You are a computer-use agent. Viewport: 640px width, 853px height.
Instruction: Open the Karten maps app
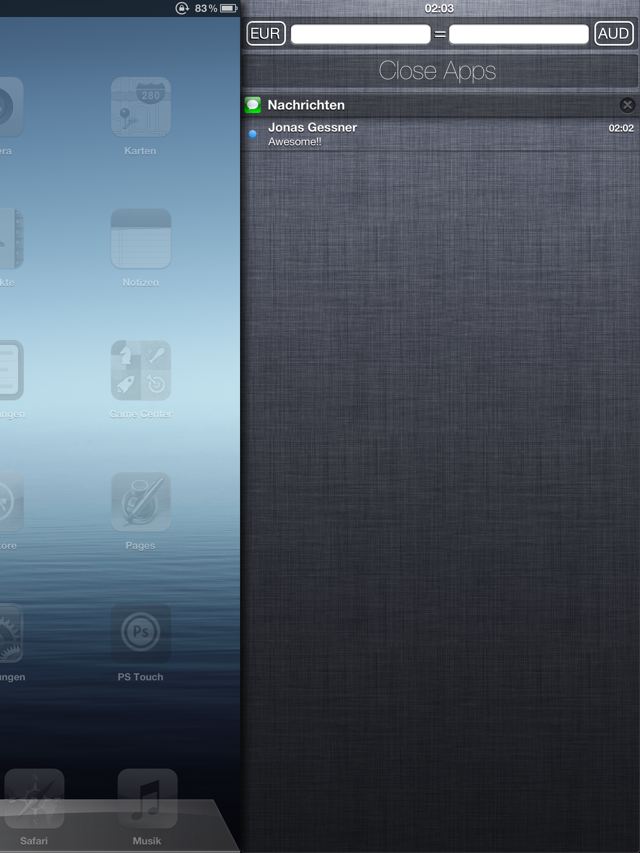(x=140, y=107)
